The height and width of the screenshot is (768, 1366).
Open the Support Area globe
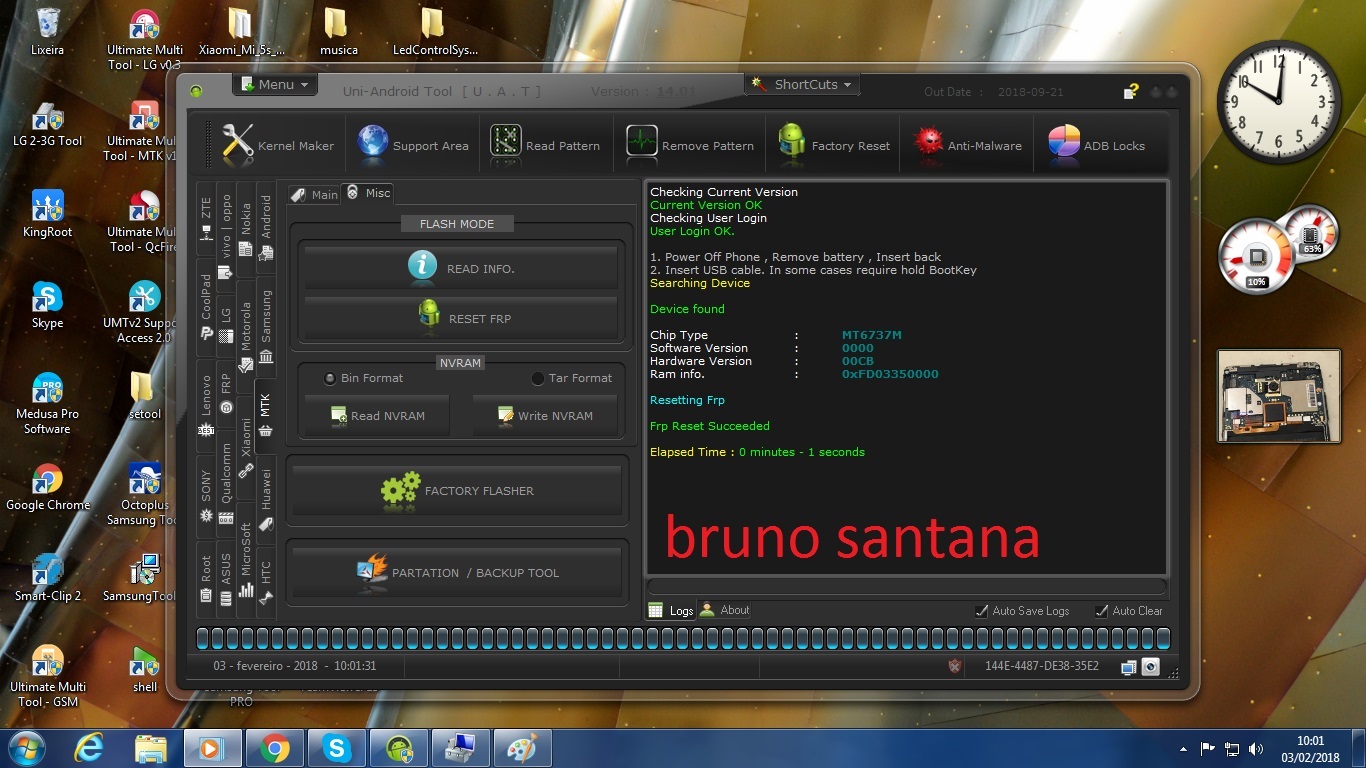pos(413,145)
